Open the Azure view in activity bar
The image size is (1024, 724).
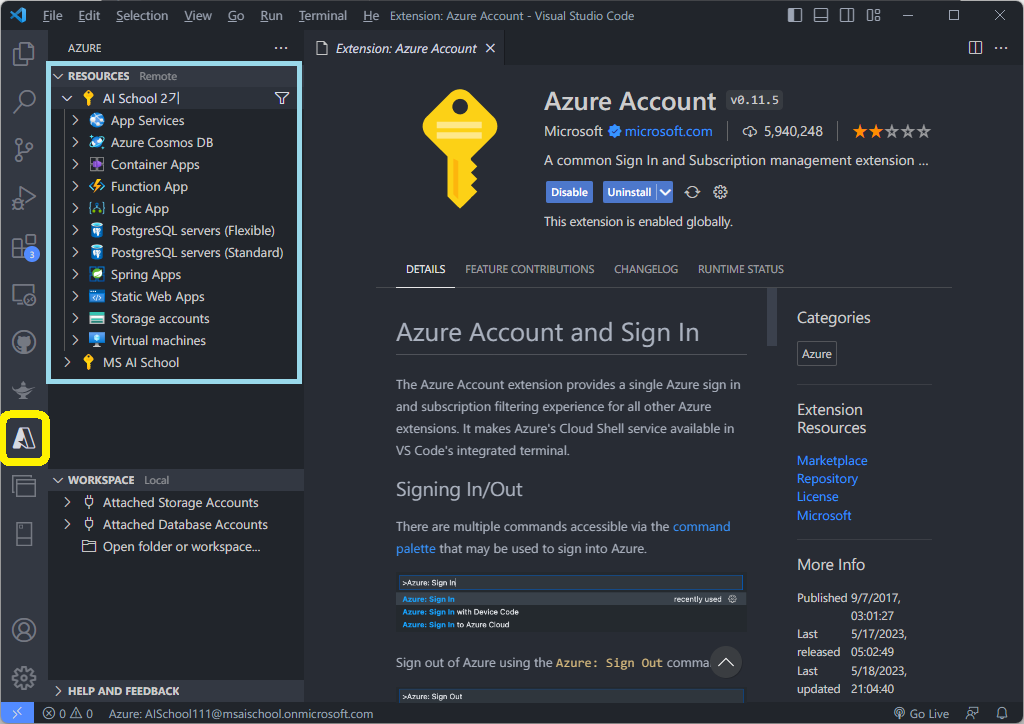tap(24, 438)
